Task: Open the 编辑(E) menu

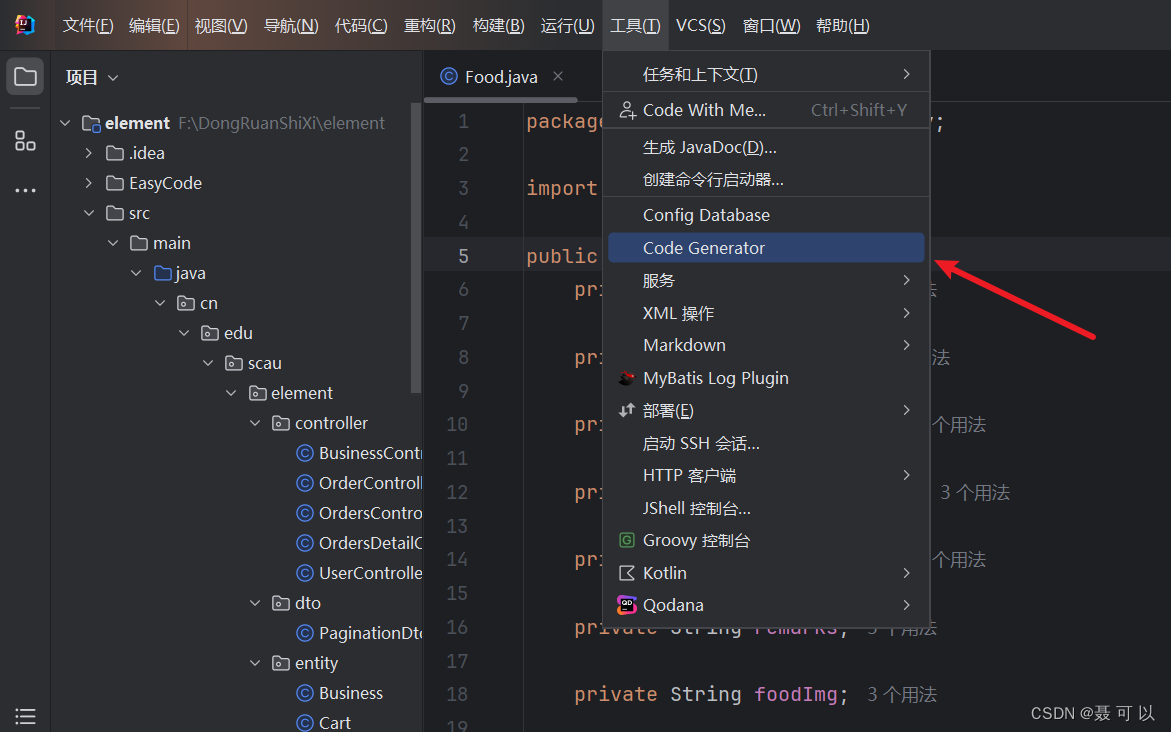Action: (x=154, y=25)
